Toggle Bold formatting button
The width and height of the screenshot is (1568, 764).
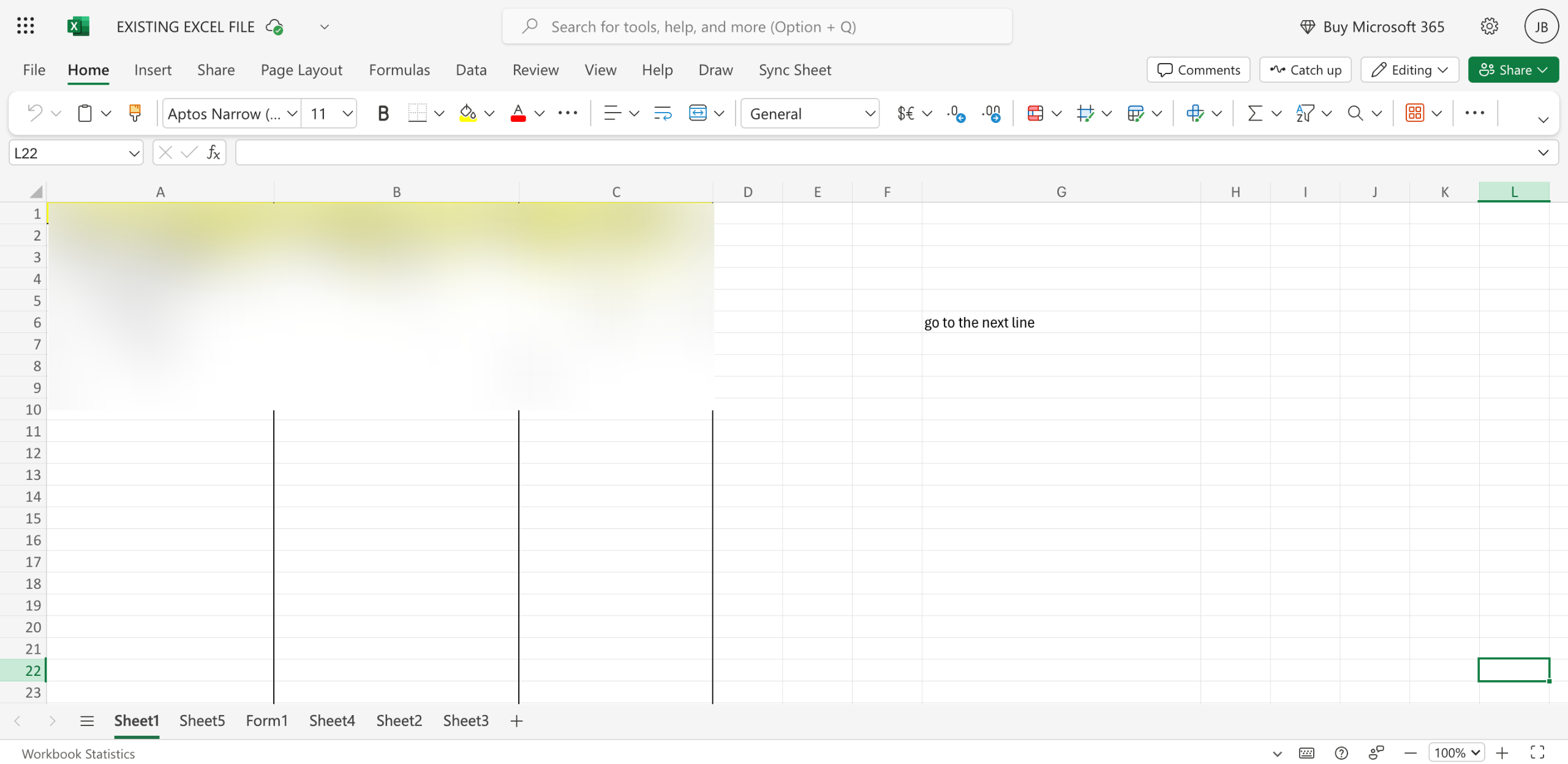point(383,113)
